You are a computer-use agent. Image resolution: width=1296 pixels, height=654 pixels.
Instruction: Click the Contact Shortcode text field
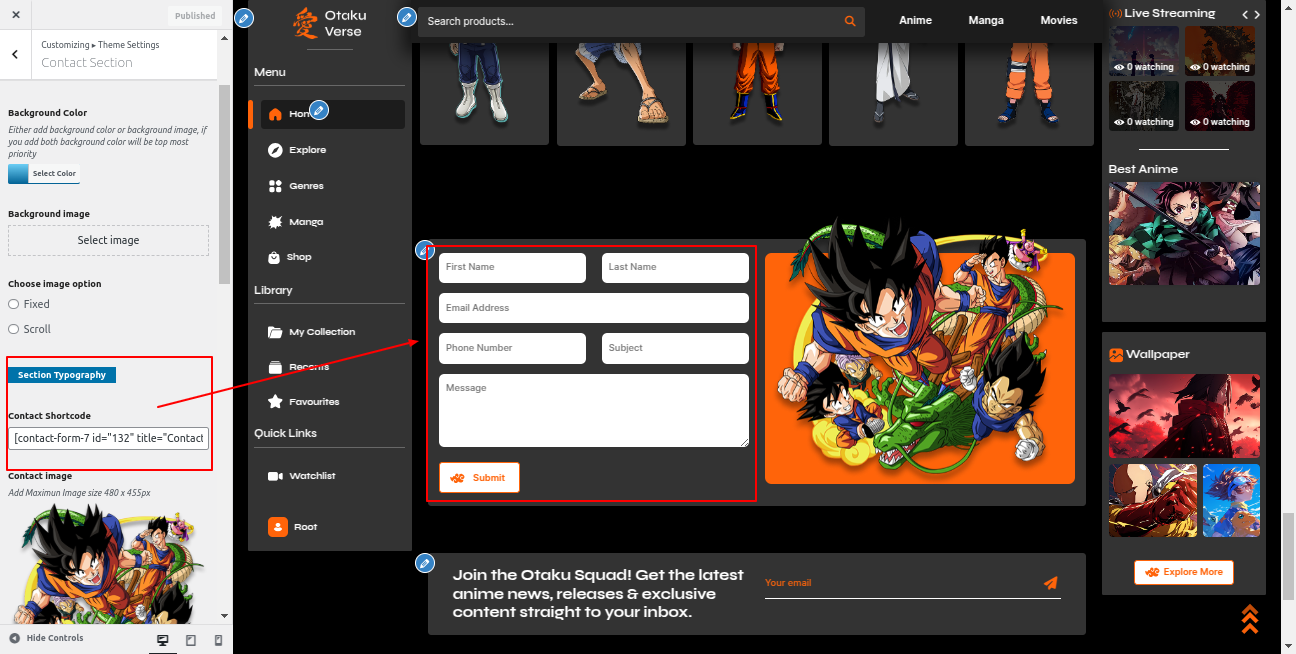[109, 438]
